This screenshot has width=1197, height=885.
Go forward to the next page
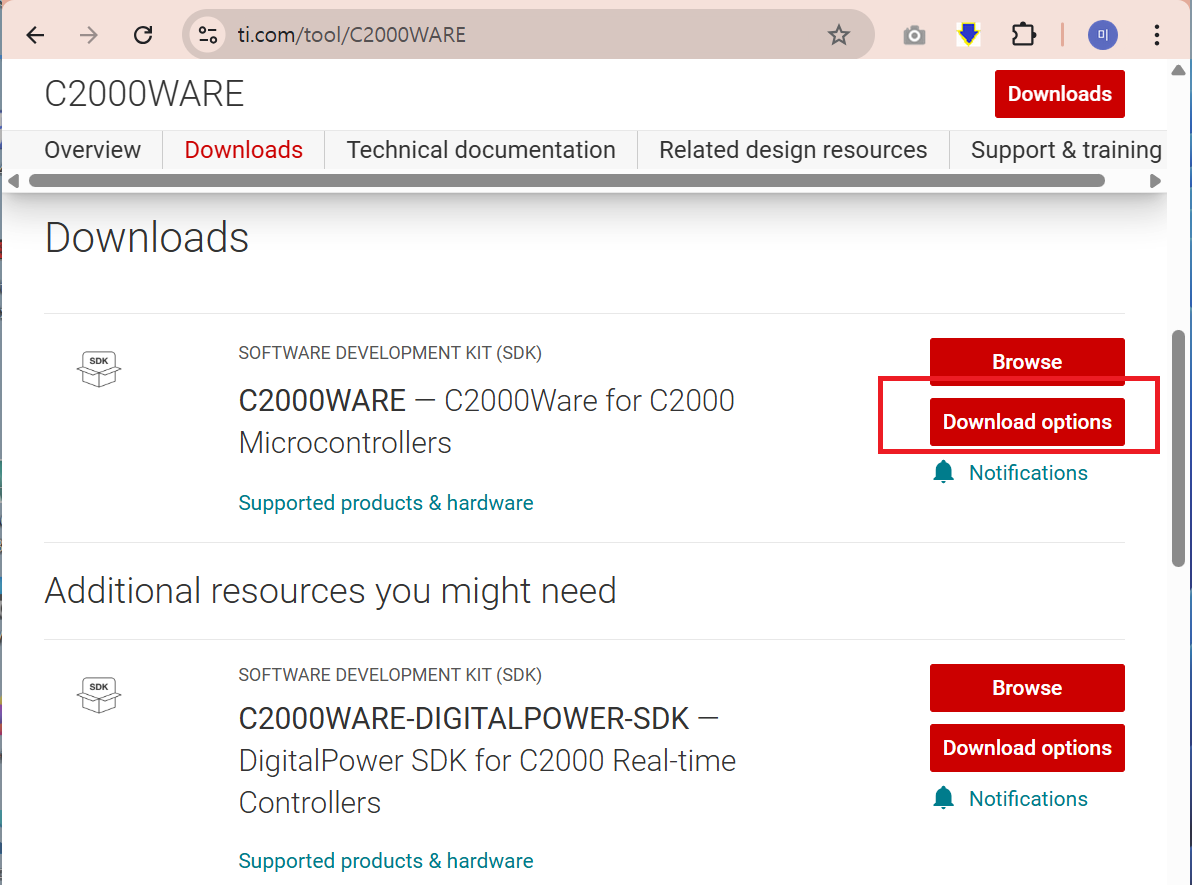[89, 35]
